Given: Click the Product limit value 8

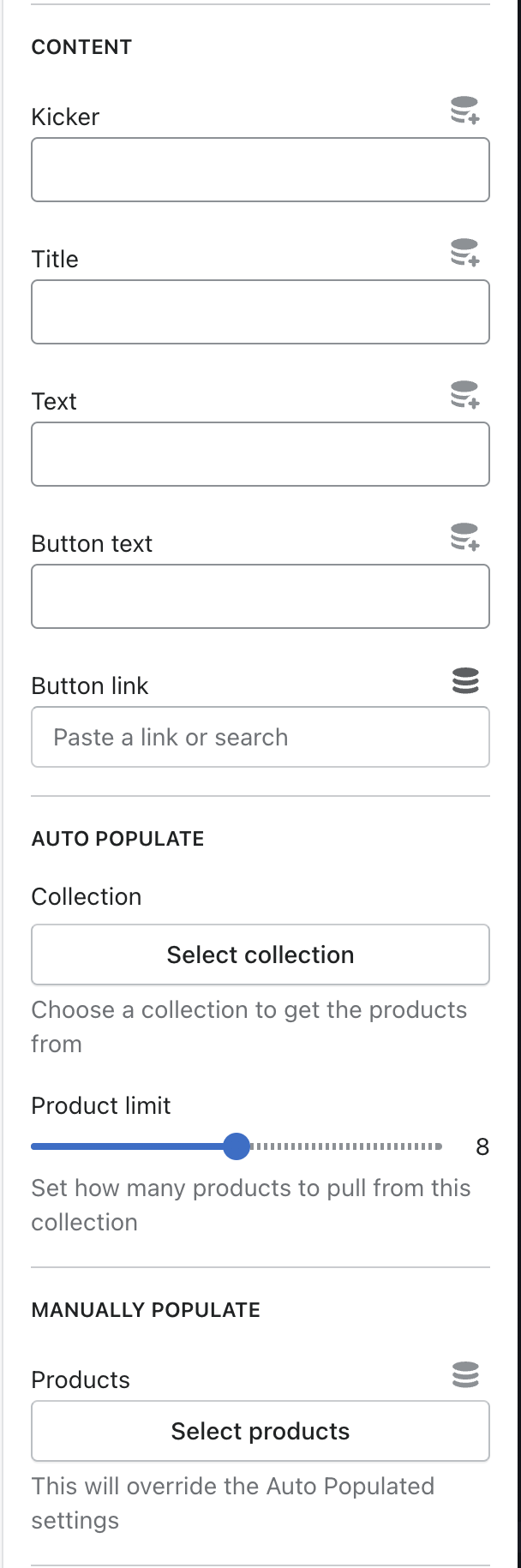Looking at the screenshot, I should (482, 1147).
